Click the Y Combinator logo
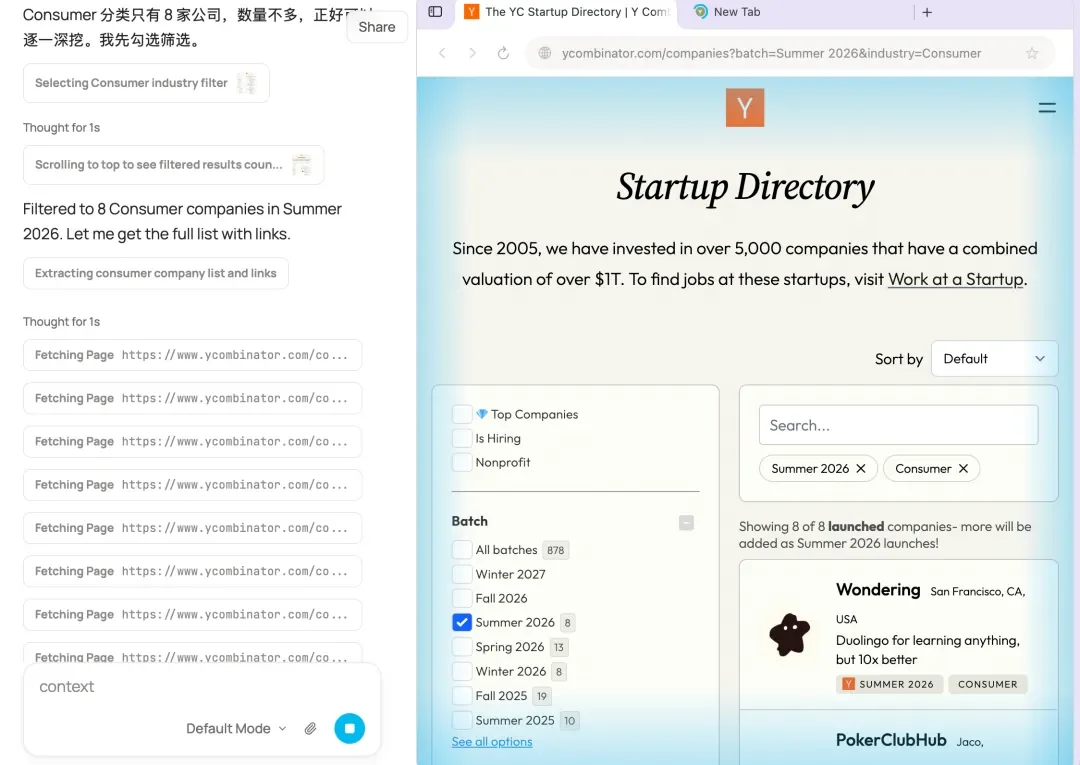The height and width of the screenshot is (765, 1080). [x=745, y=107]
